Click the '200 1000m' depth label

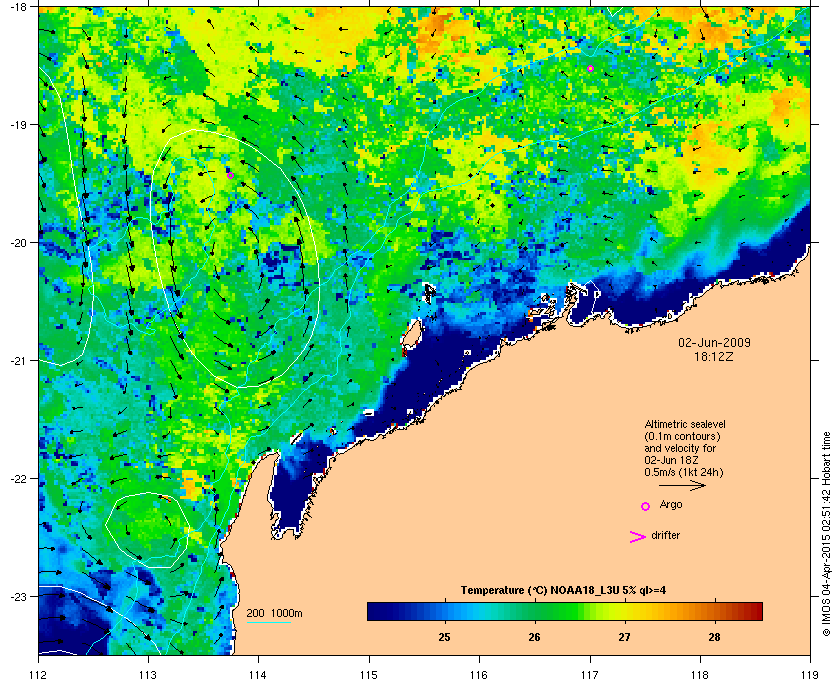274,613
